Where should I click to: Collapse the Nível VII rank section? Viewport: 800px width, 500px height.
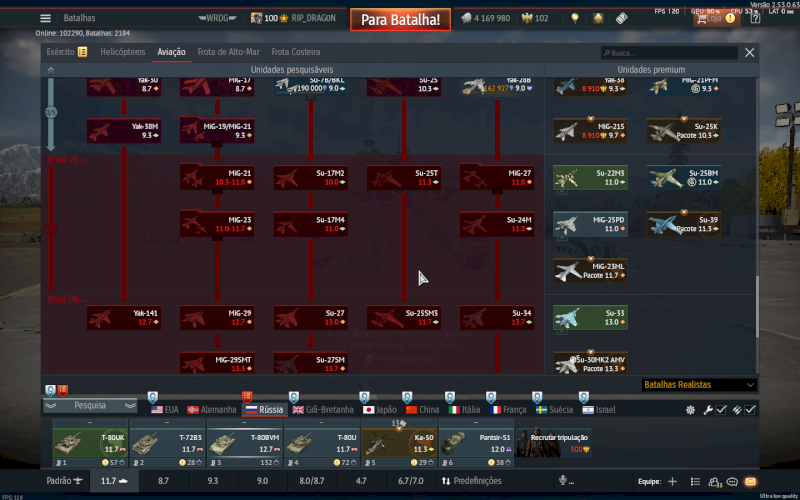tap(67, 160)
